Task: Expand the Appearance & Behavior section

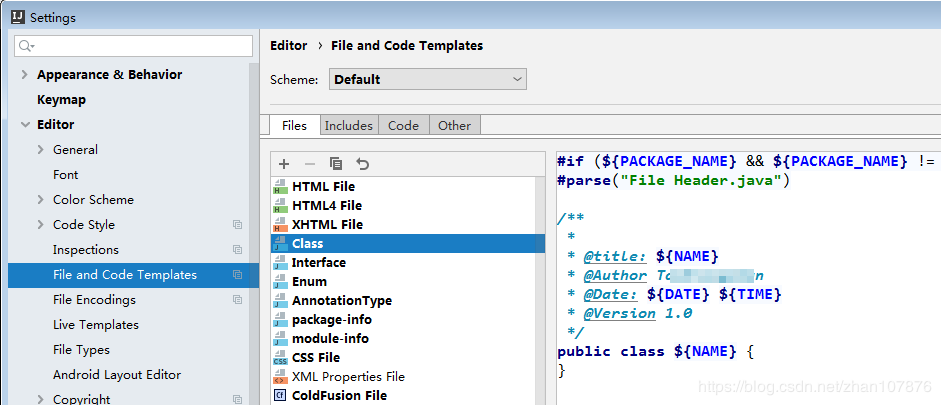Action: tap(24, 75)
